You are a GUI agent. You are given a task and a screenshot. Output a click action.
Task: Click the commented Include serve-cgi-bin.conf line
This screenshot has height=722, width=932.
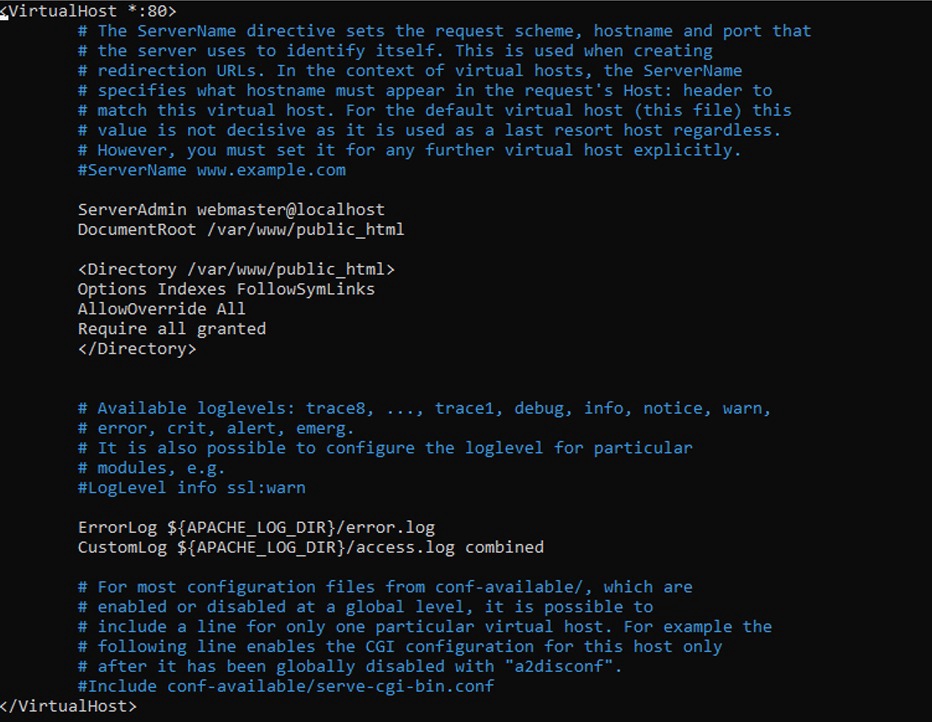(286, 686)
